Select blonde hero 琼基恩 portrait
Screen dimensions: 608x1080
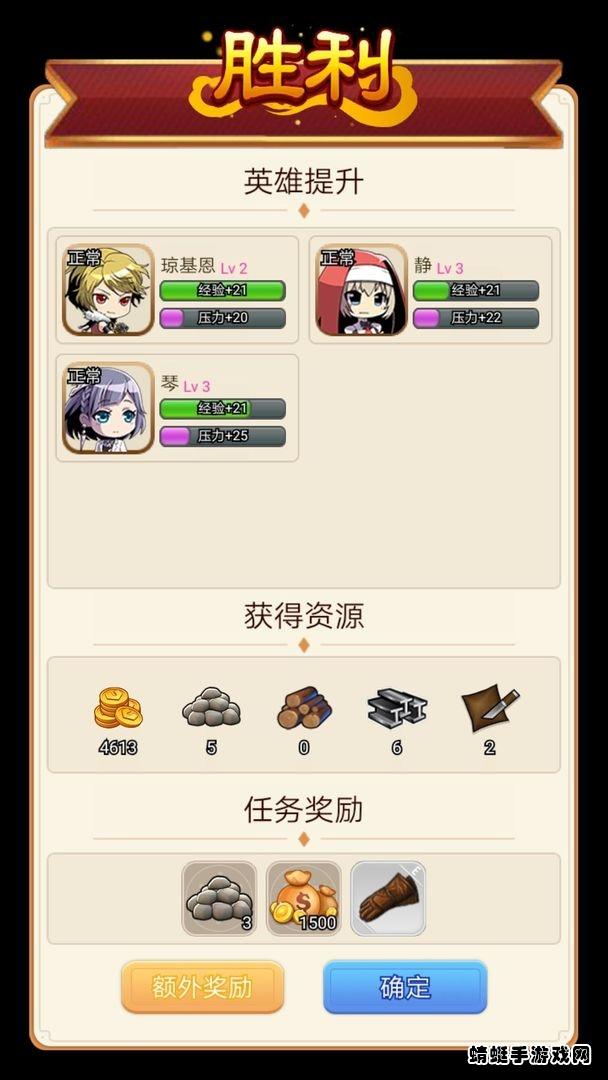[109, 289]
